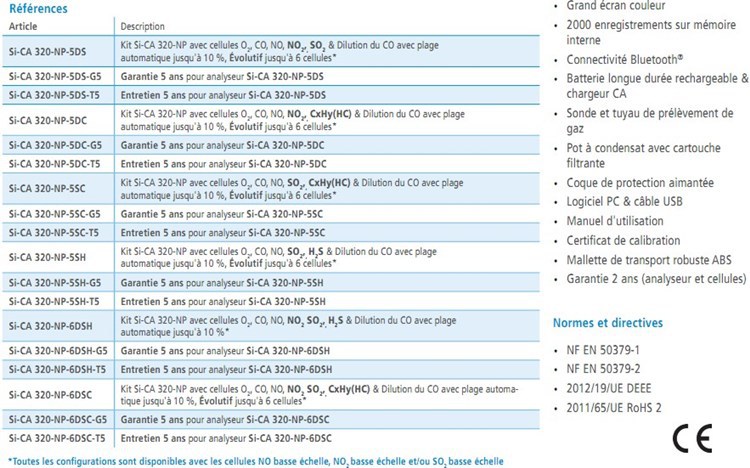Click the blue footnote about basse échelle cells

pos(255,461)
